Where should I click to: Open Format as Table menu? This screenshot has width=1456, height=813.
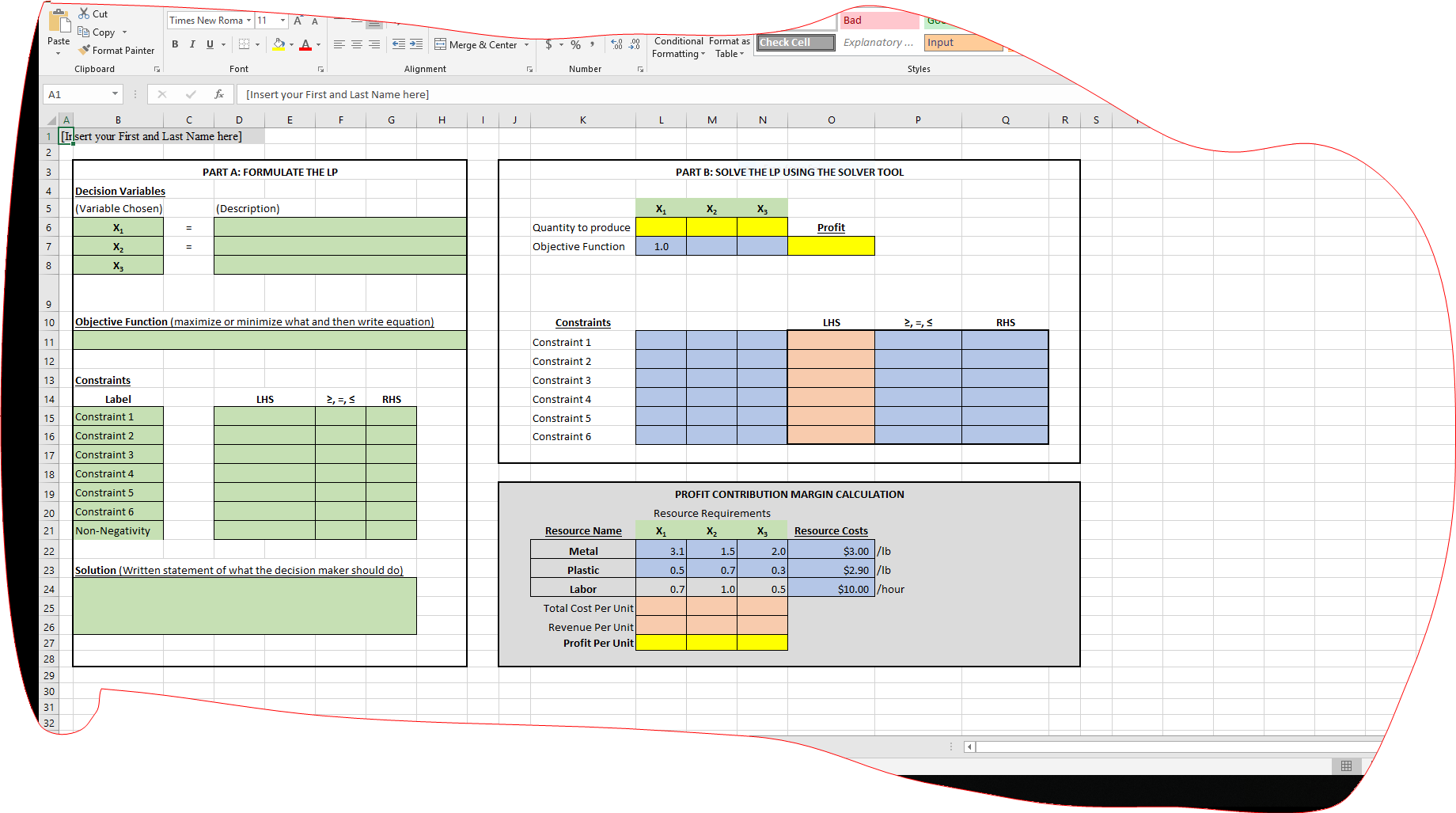[730, 47]
